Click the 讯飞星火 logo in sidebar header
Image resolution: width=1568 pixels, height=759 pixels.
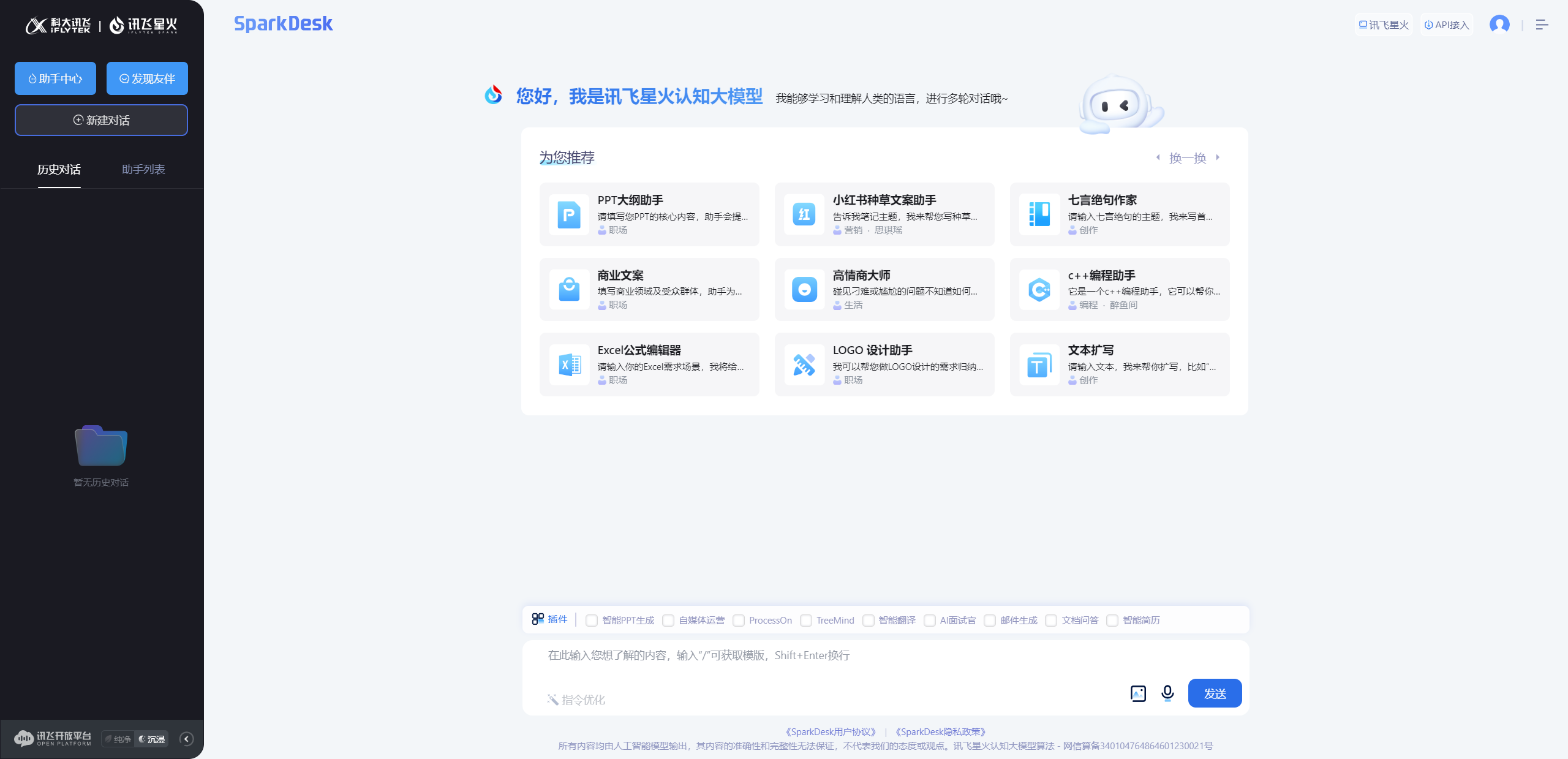click(144, 25)
